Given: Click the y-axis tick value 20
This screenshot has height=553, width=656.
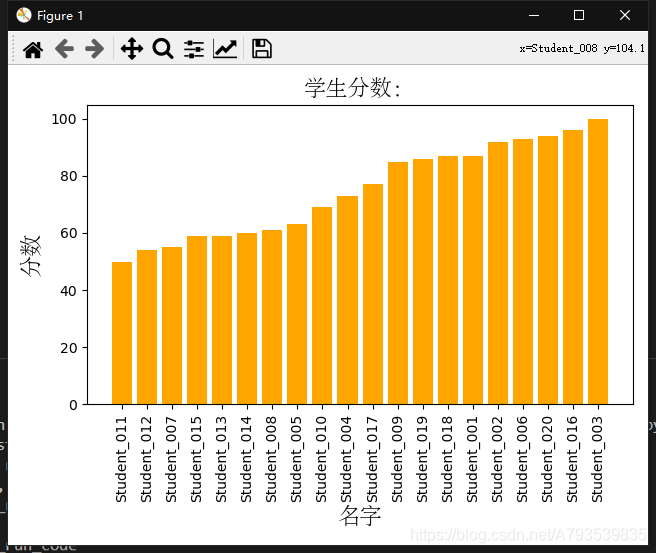Looking at the screenshot, I should pos(68,348).
